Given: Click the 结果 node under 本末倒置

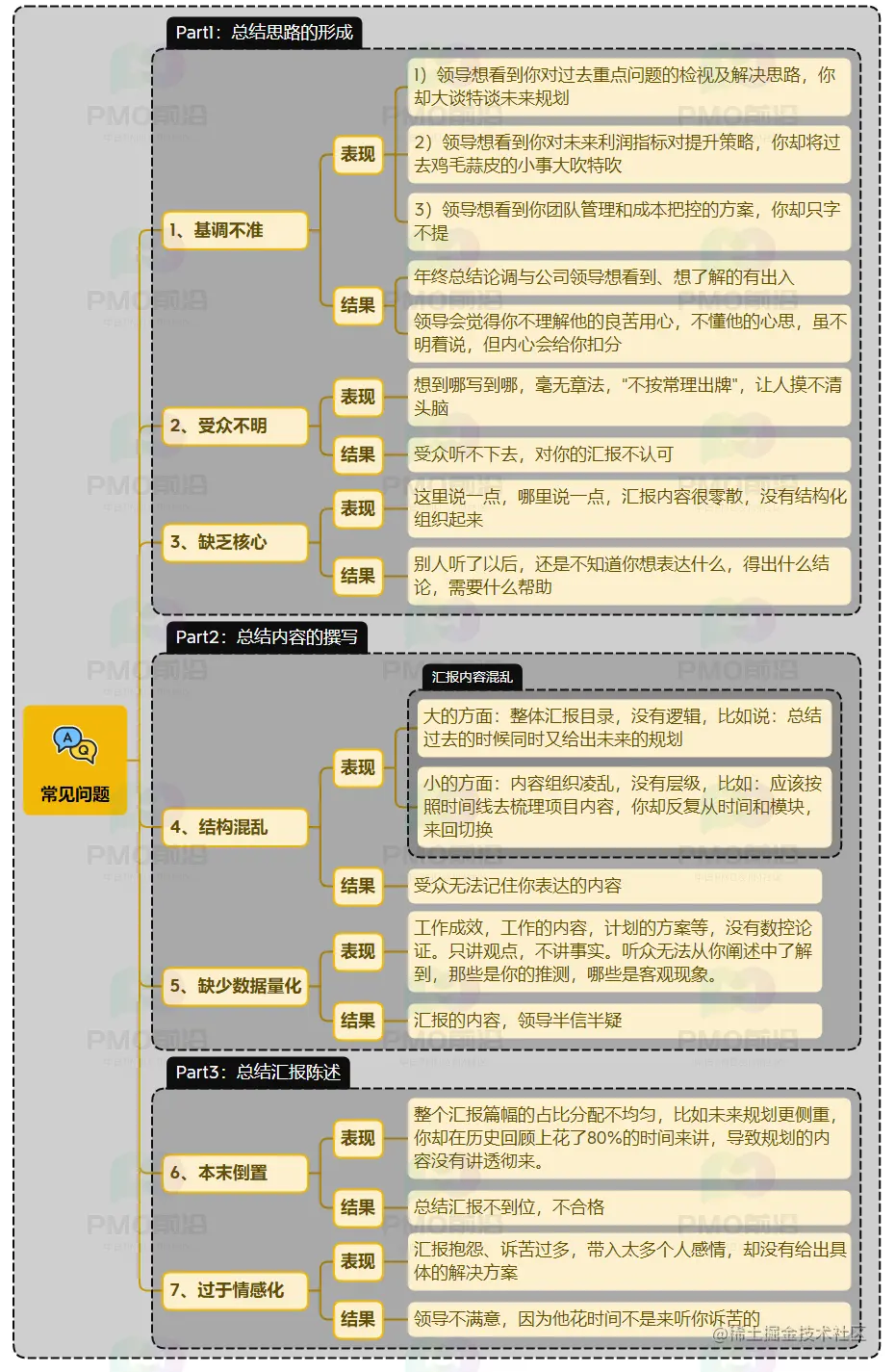Looking at the screenshot, I should pyautogui.click(x=358, y=1207).
